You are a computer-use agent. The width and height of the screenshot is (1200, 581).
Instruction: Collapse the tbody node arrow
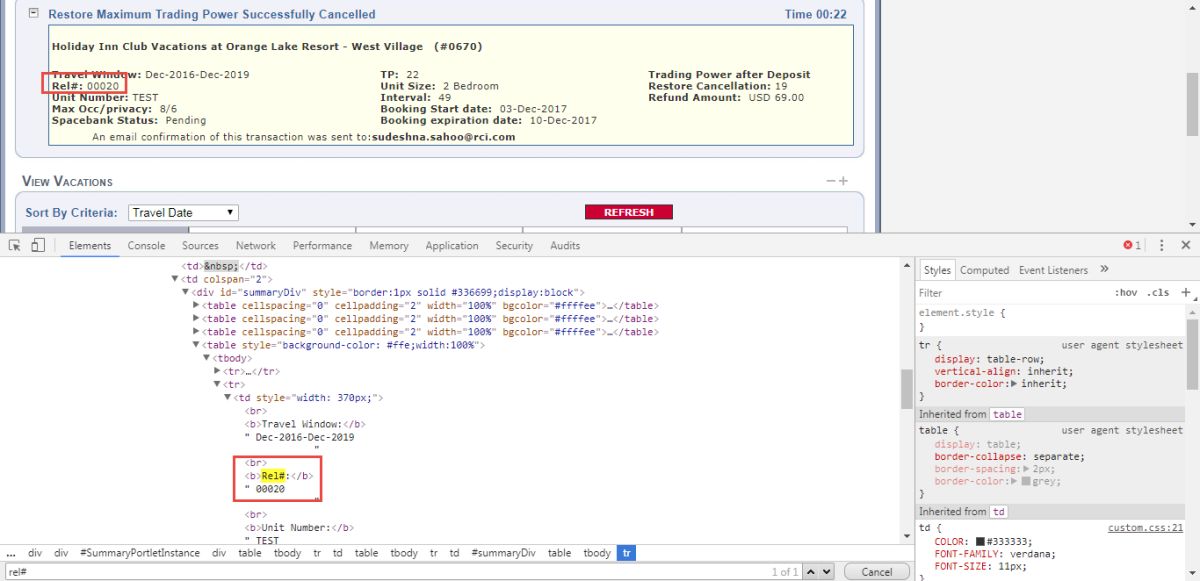[207, 358]
